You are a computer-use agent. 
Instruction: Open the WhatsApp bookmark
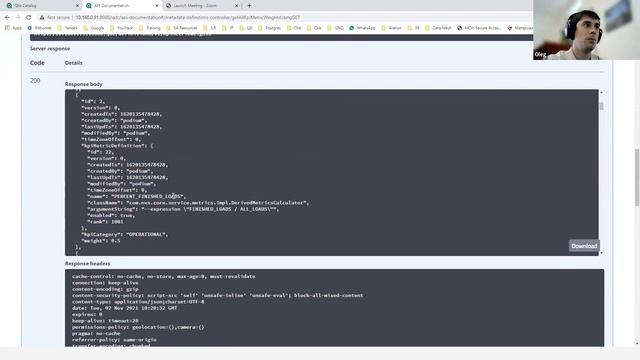[362, 28]
